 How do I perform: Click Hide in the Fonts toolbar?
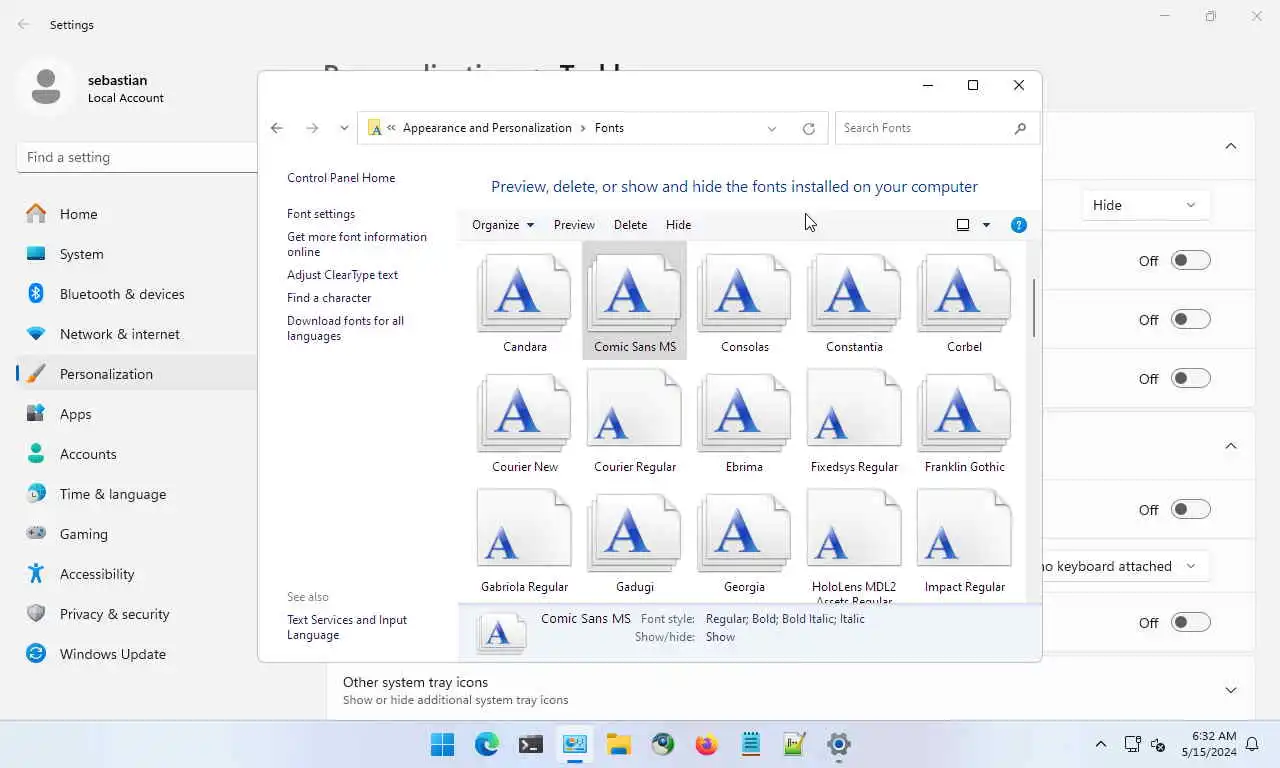678,225
